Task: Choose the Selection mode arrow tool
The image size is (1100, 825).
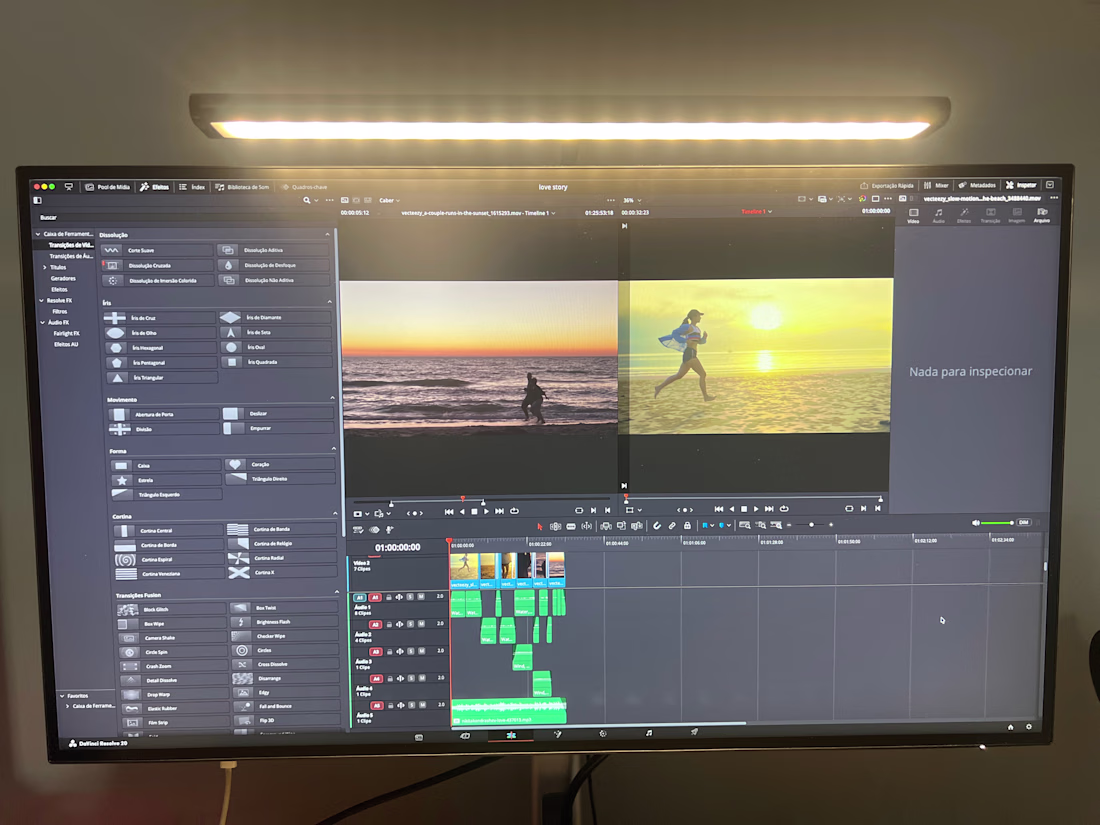Action: click(539, 526)
